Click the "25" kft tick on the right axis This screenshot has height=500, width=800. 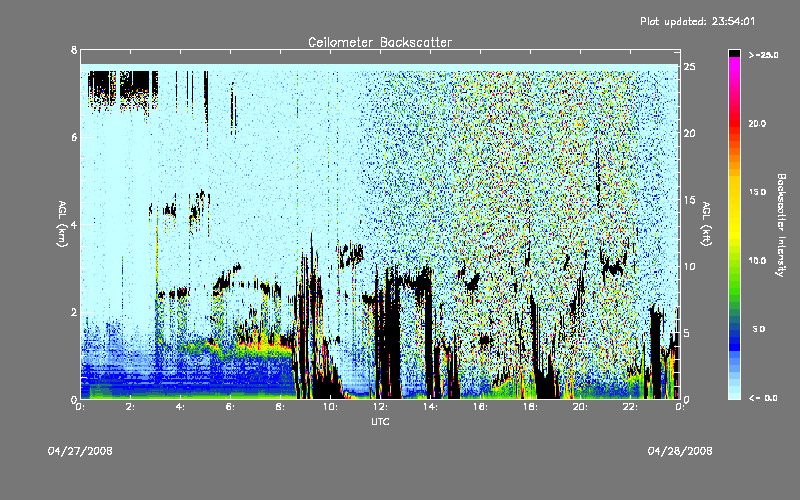(690, 66)
